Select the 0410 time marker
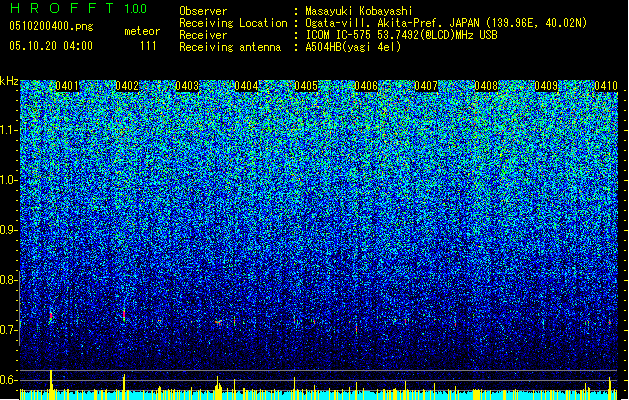 click(606, 86)
